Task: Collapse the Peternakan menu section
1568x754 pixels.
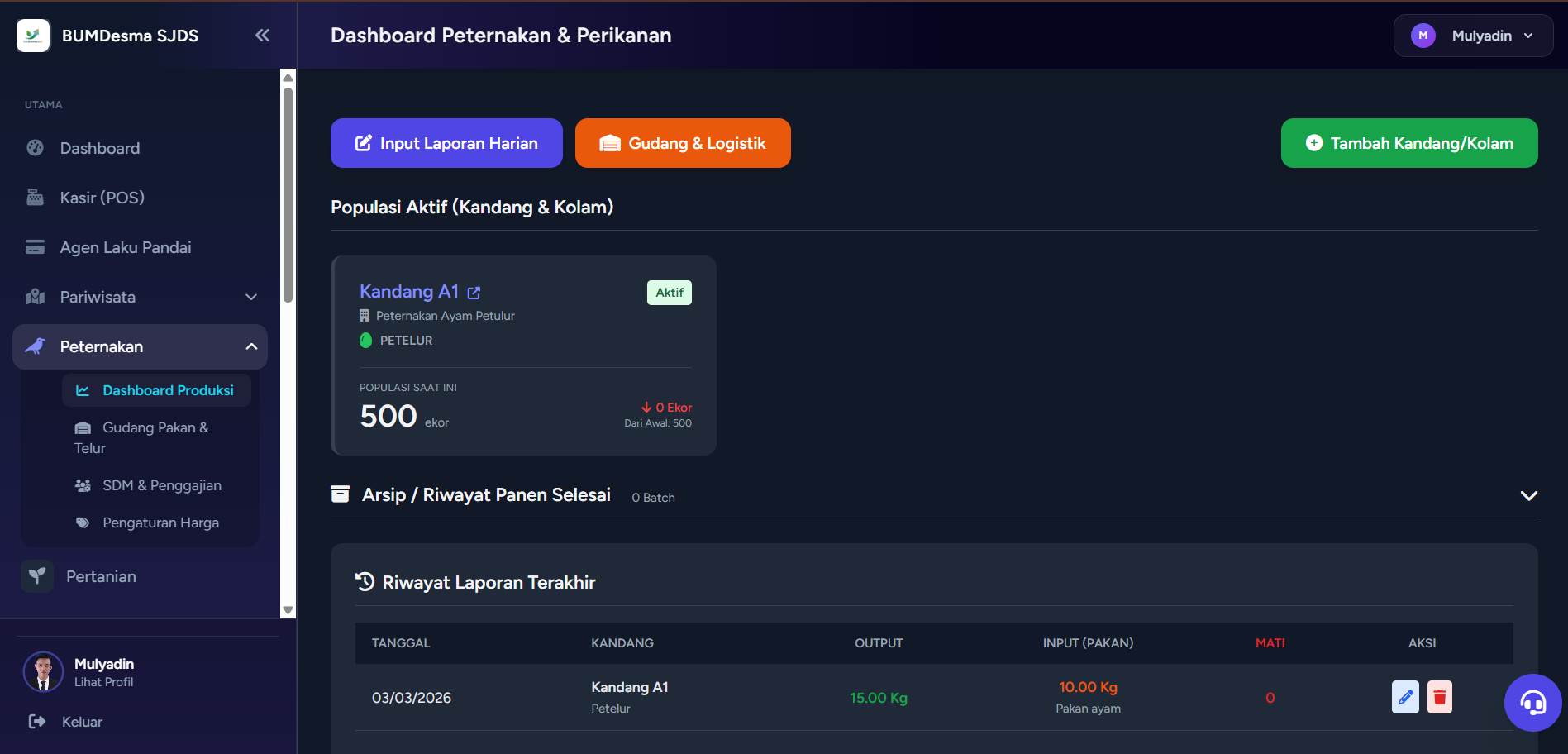Action: pos(251,346)
